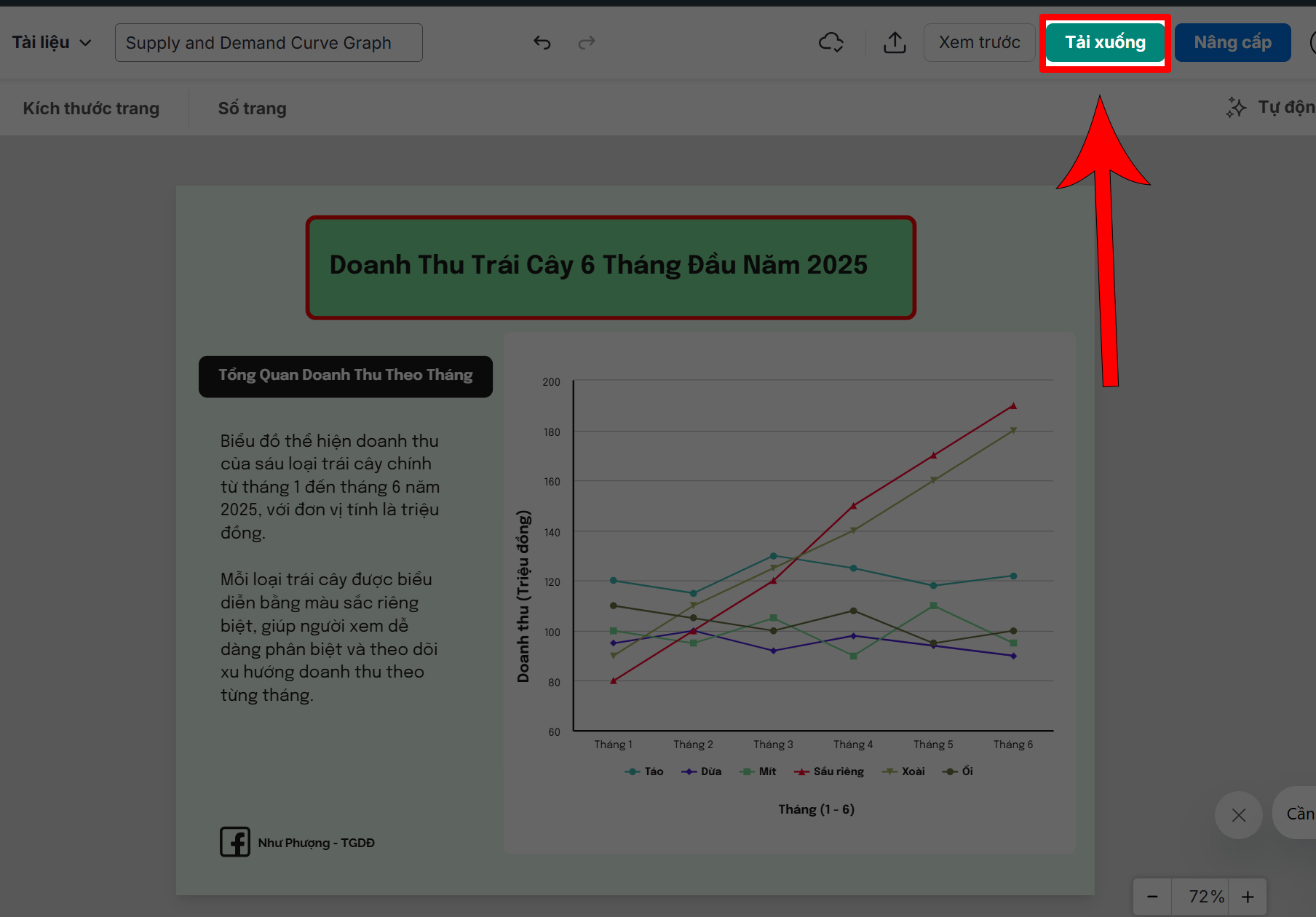Viewport: 1316px width, 917px height.
Task: Zoom in with the plus button
Action: [x=1248, y=897]
